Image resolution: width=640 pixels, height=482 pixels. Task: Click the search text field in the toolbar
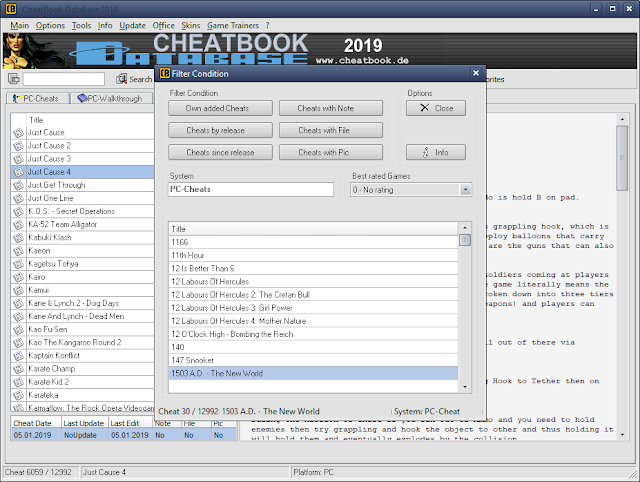[64, 79]
